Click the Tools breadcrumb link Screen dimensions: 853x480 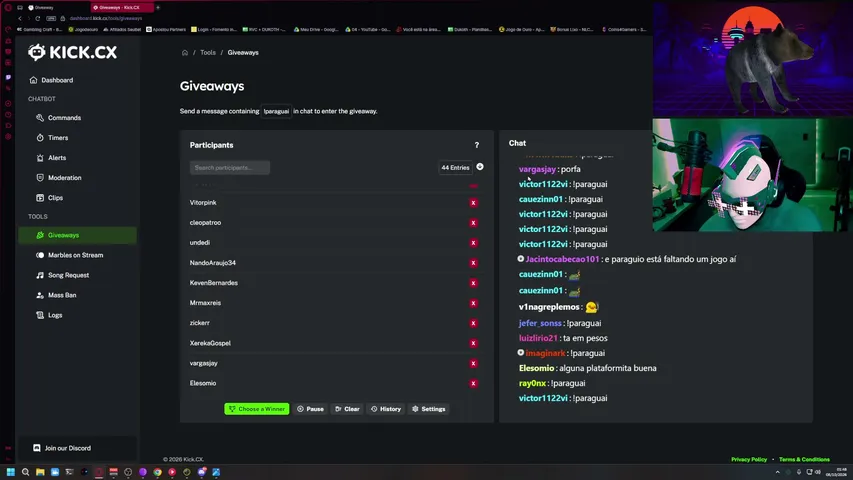click(208, 53)
